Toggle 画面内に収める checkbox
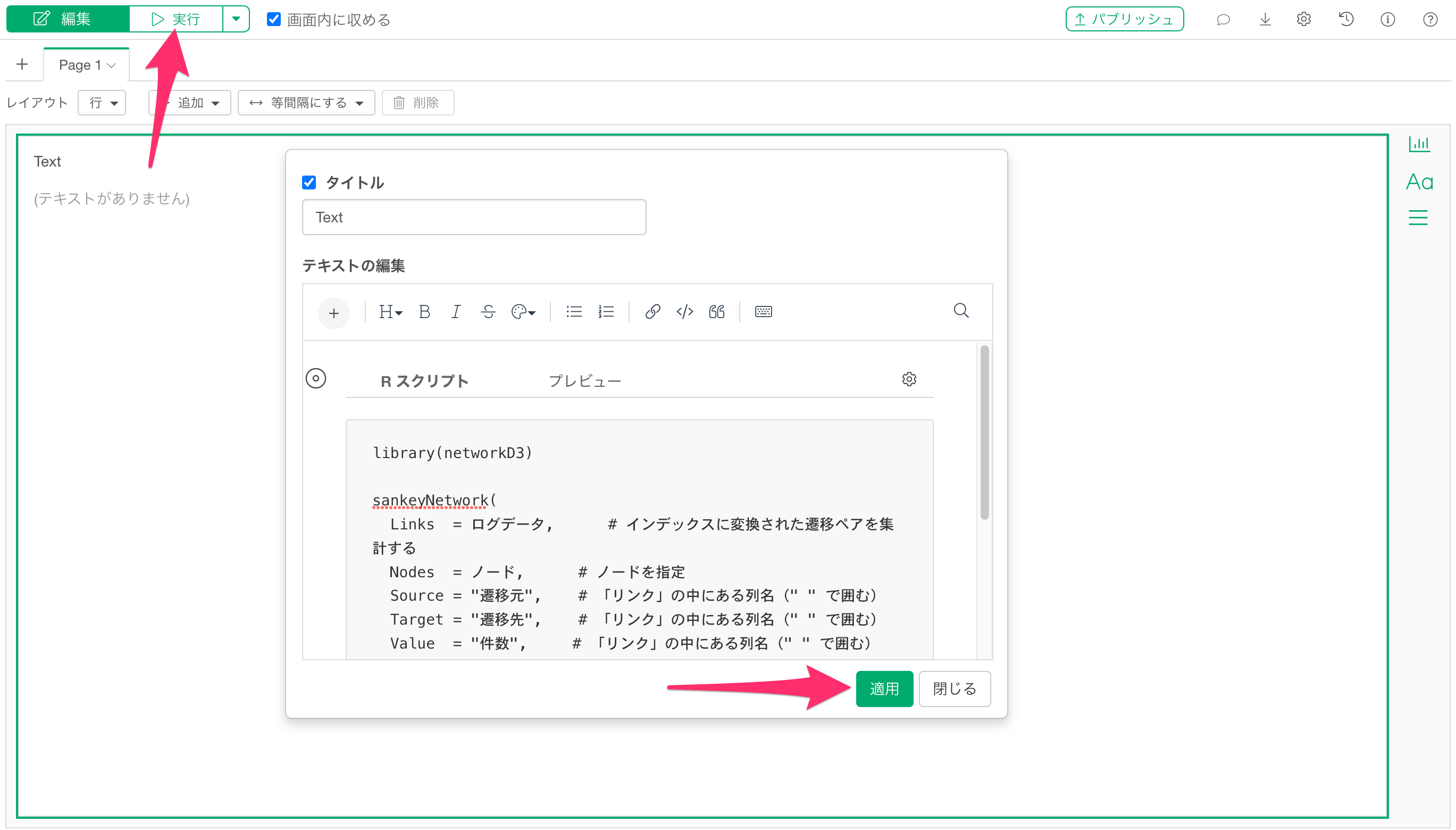The height and width of the screenshot is (830, 1456). (274, 19)
